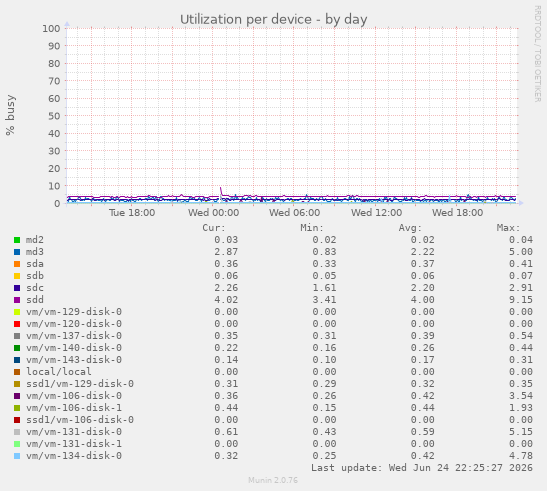Click the vm/vm-137-disk-0 legend label
This screenshot has width=547, height=491.
[74, 336]
